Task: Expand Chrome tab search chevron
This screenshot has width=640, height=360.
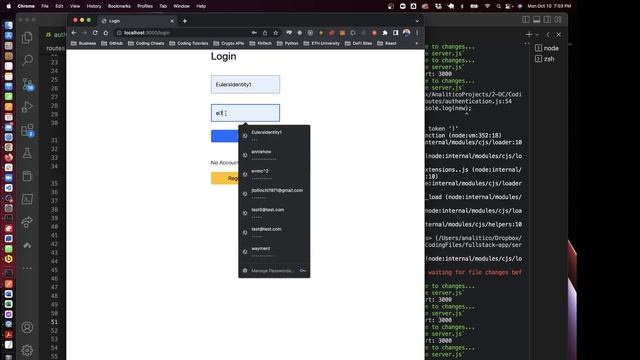Action: [x=417, y=21]
